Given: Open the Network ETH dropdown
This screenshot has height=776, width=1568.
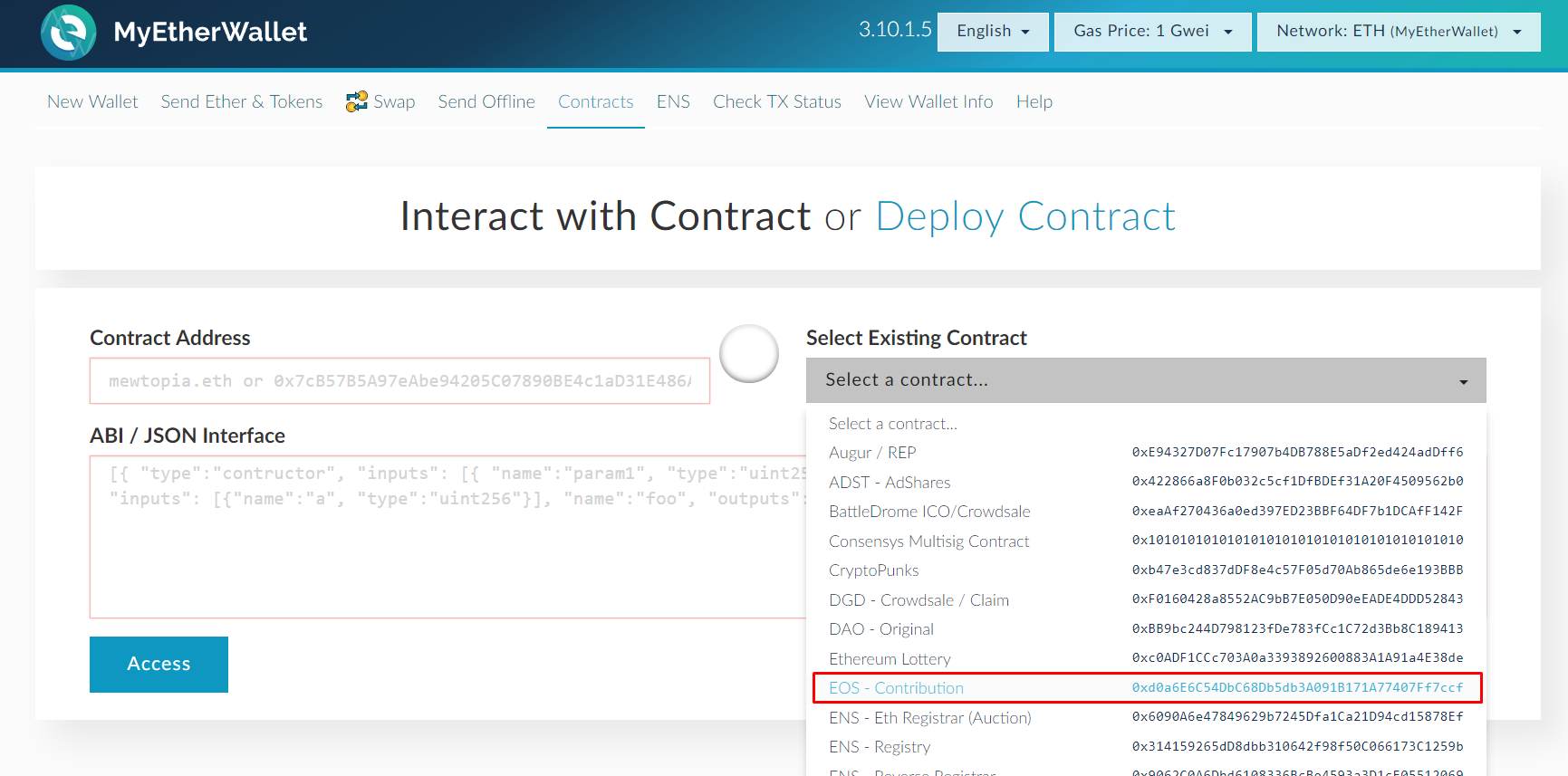Looking at the screenshot, I should (1399, 32).
